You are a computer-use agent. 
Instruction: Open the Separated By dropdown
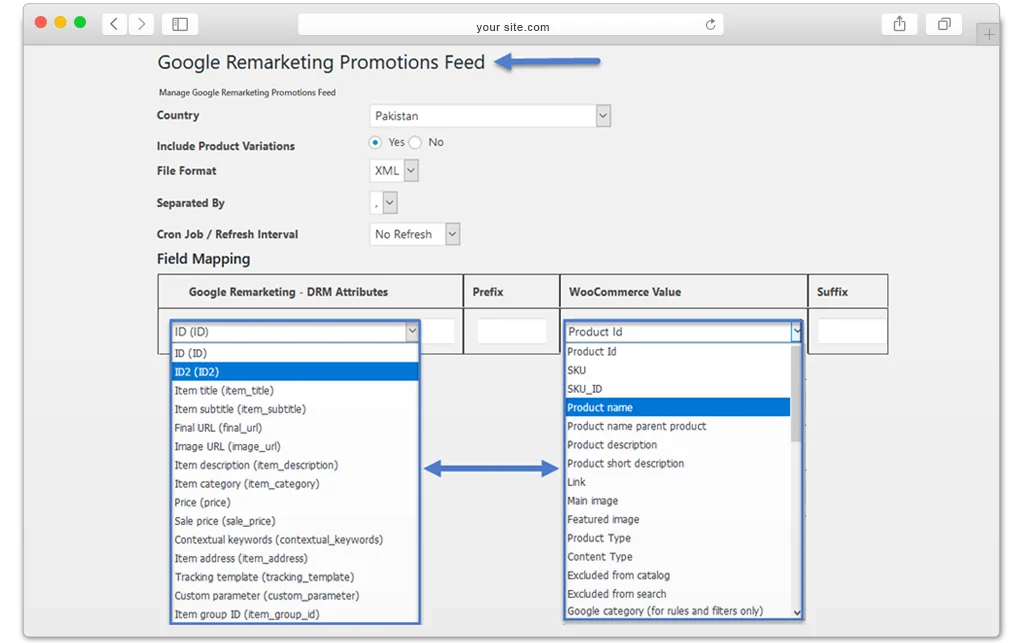click(x=383, y=203)
